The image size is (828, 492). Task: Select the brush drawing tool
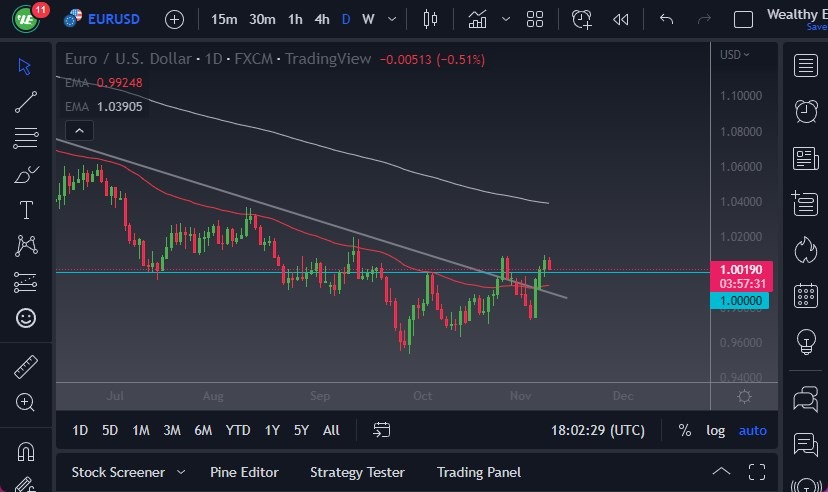coord(26,174)
